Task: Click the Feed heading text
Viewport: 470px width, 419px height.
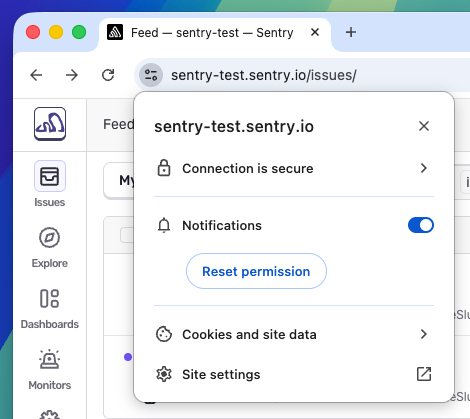Action: click(118, 124)
